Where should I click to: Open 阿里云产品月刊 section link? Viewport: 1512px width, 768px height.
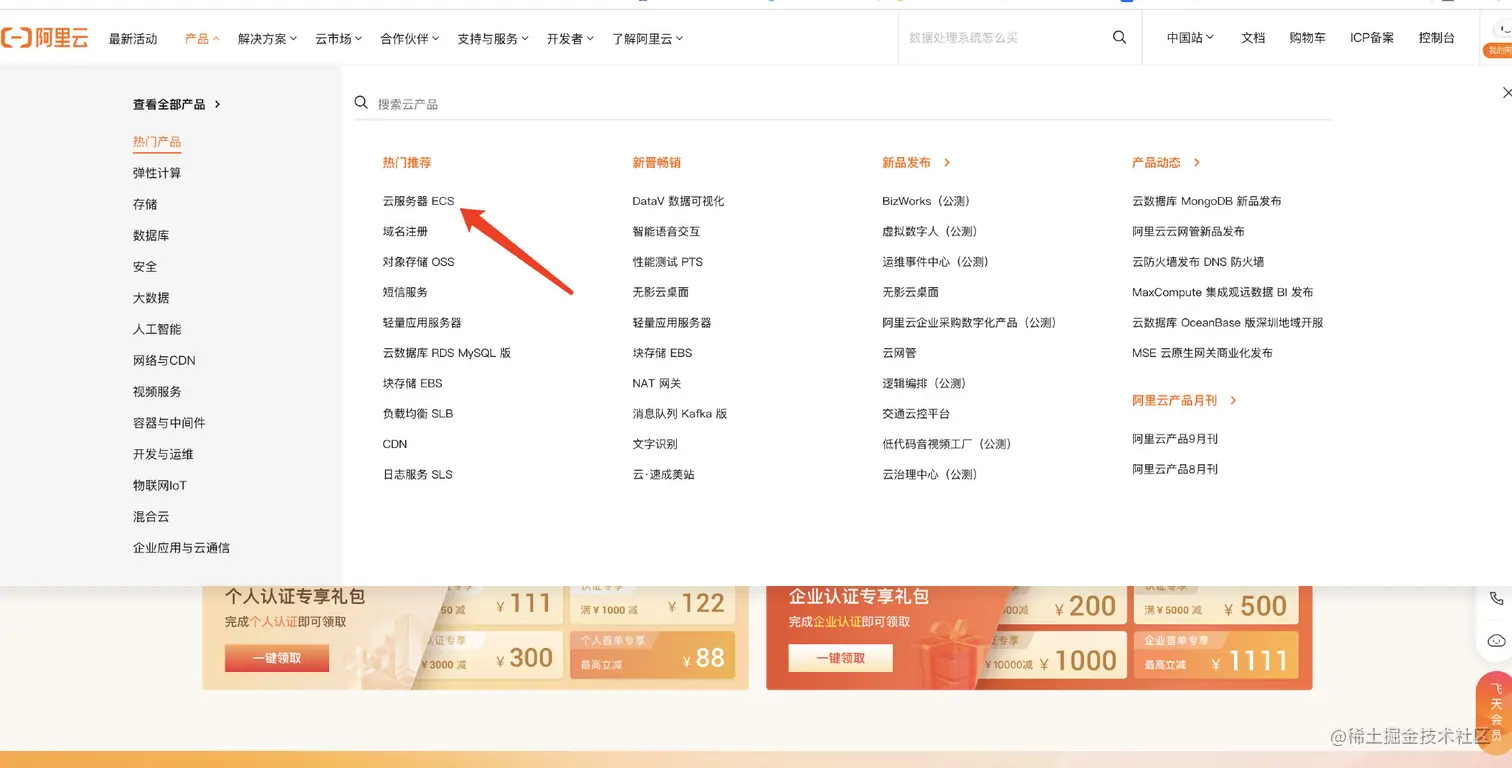coord(1185,400)
